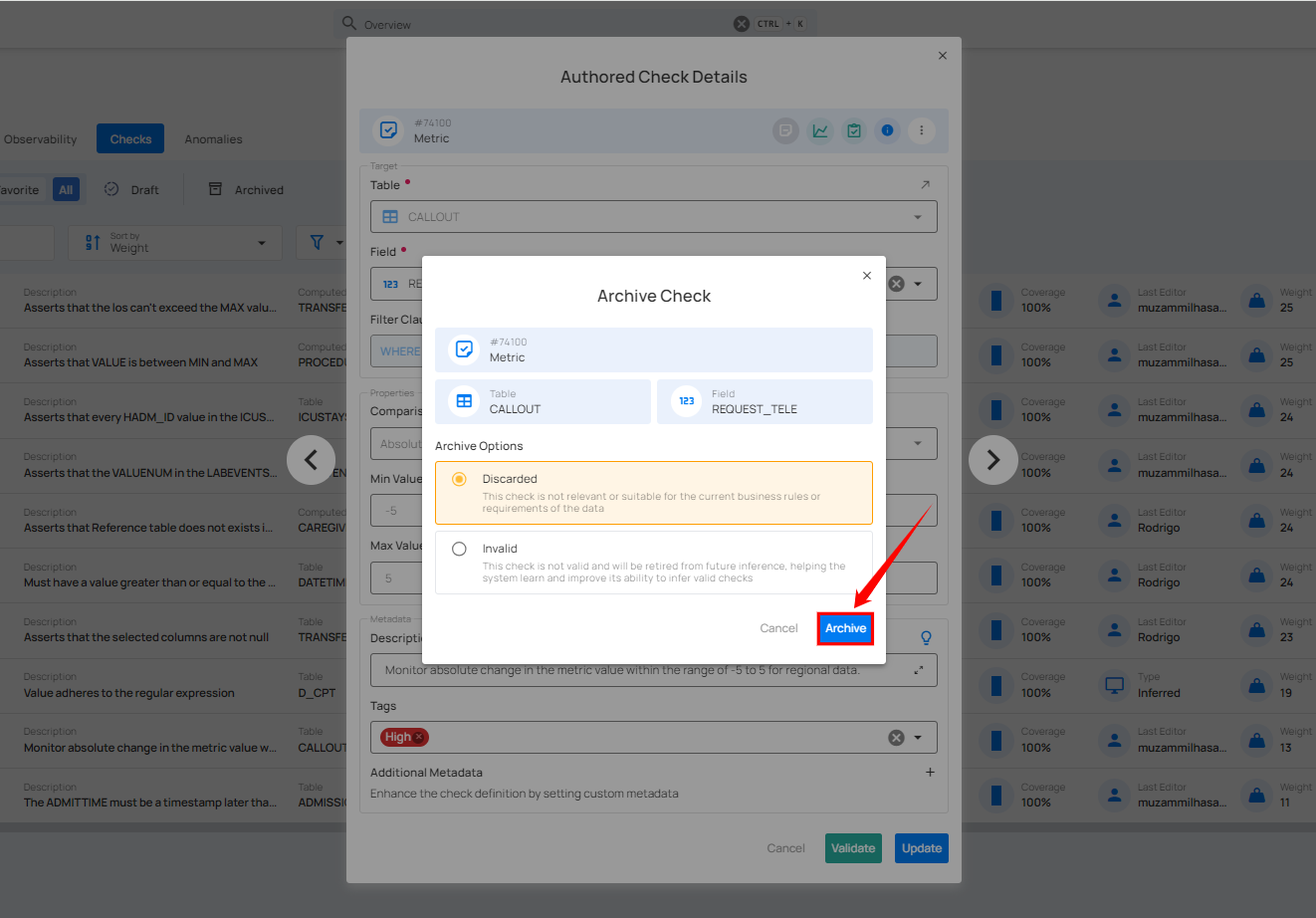Clear the search box with X icon
Screen dimensions: 1316x918
[742, 24]
